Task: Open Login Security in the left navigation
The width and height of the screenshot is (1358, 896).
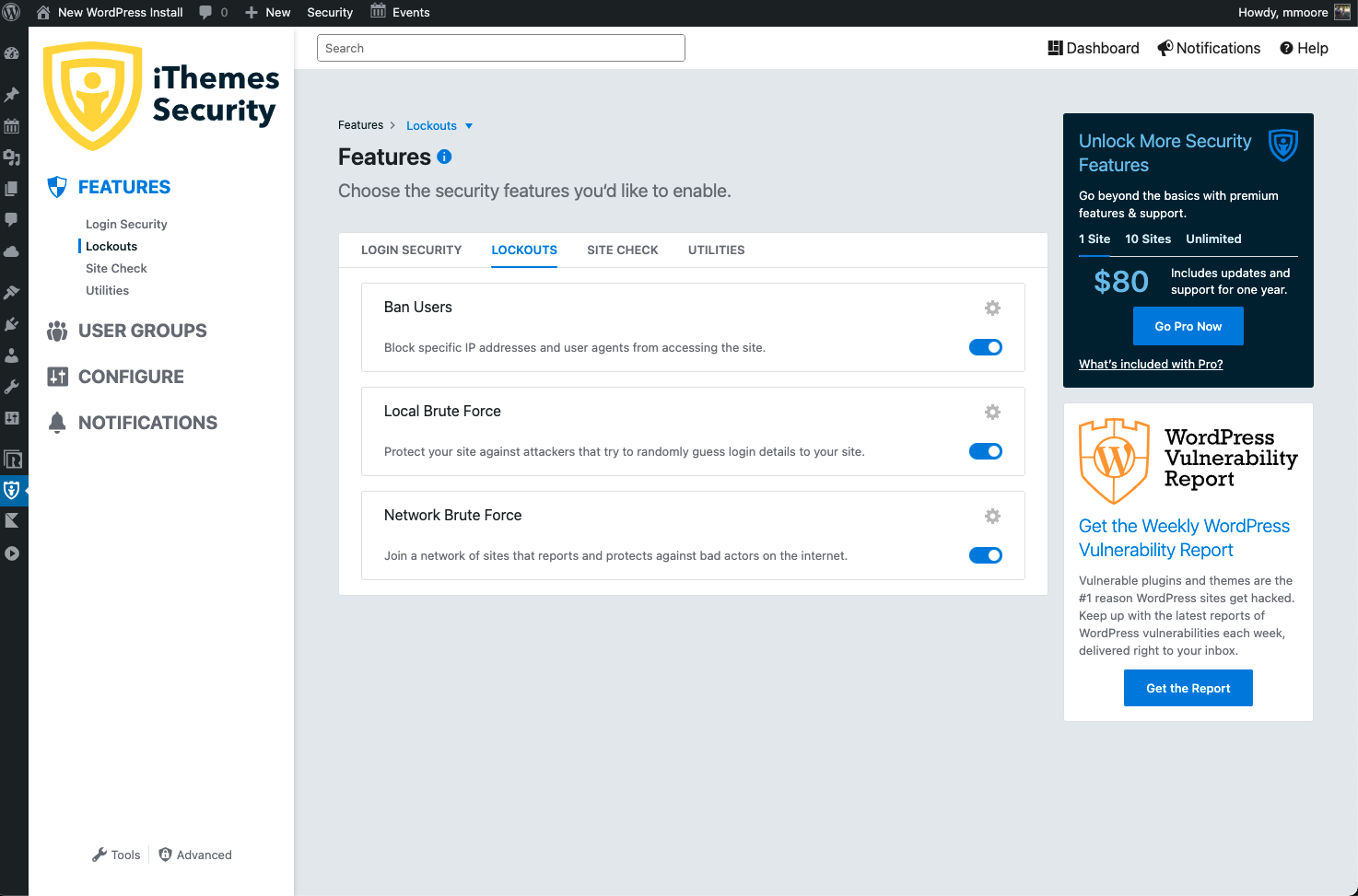Action: coord(126,224)
